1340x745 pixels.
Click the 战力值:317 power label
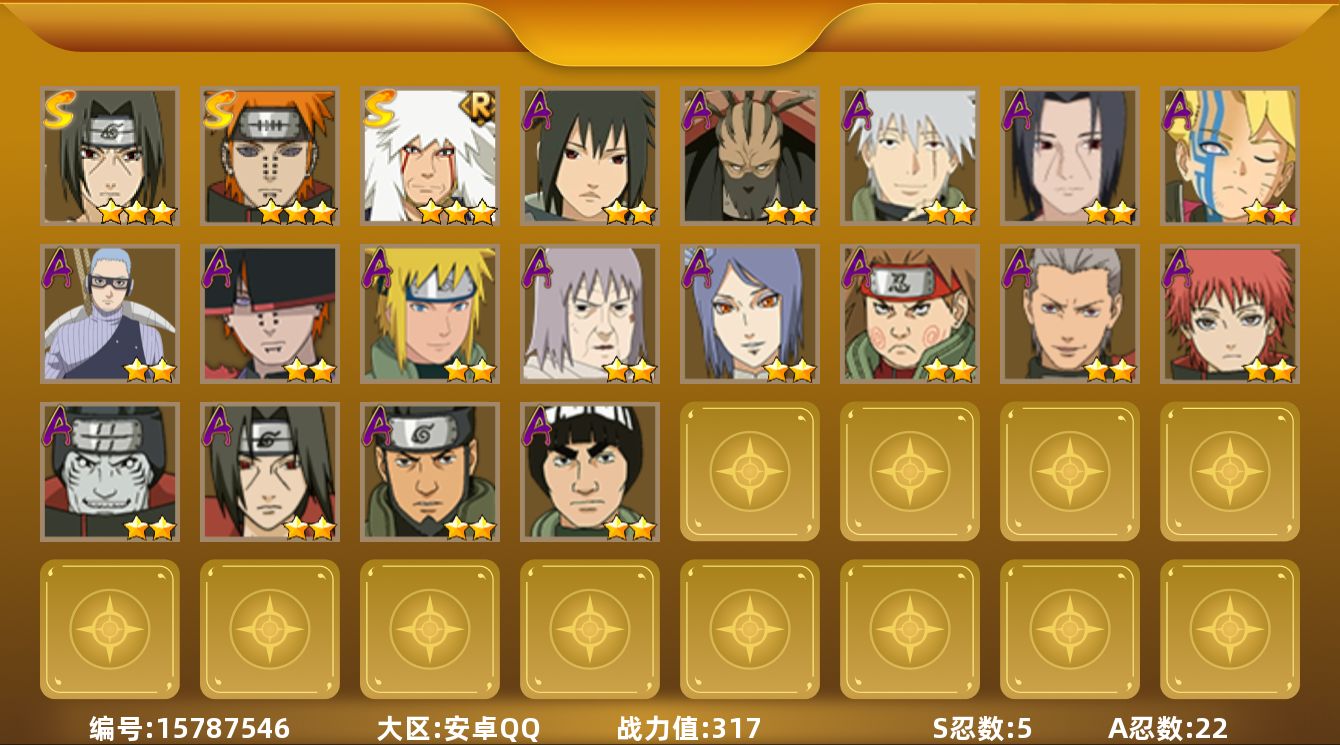pyautogui.click(x=689, y=728)
